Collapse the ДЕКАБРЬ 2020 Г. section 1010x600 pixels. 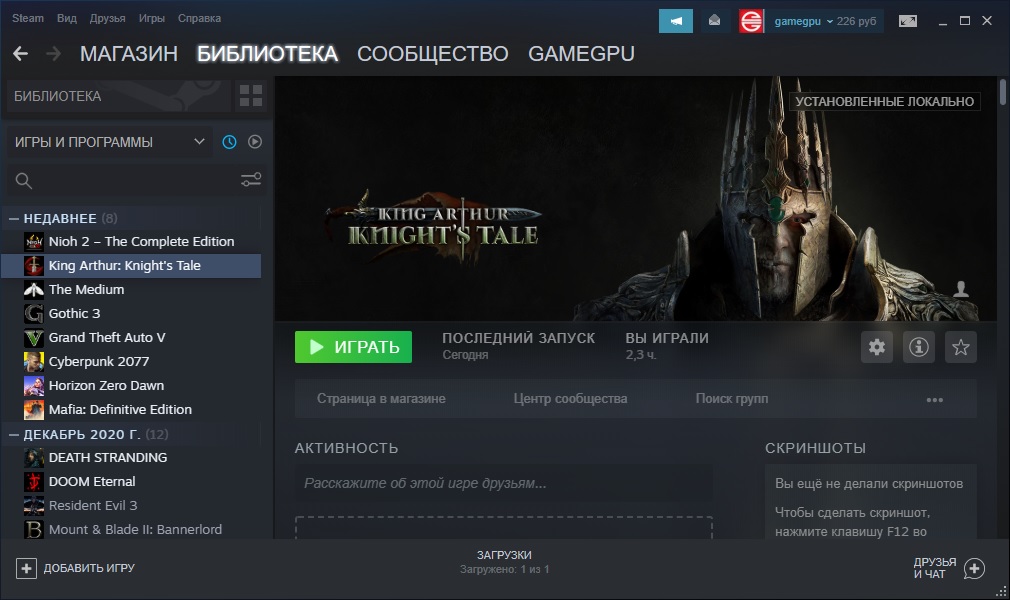(x=14, y=434)
